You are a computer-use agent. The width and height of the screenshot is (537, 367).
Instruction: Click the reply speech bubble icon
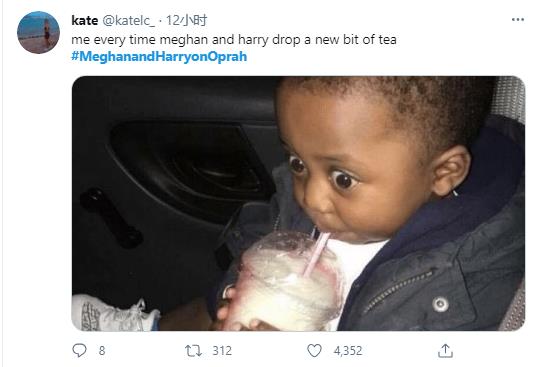[79, 351]
